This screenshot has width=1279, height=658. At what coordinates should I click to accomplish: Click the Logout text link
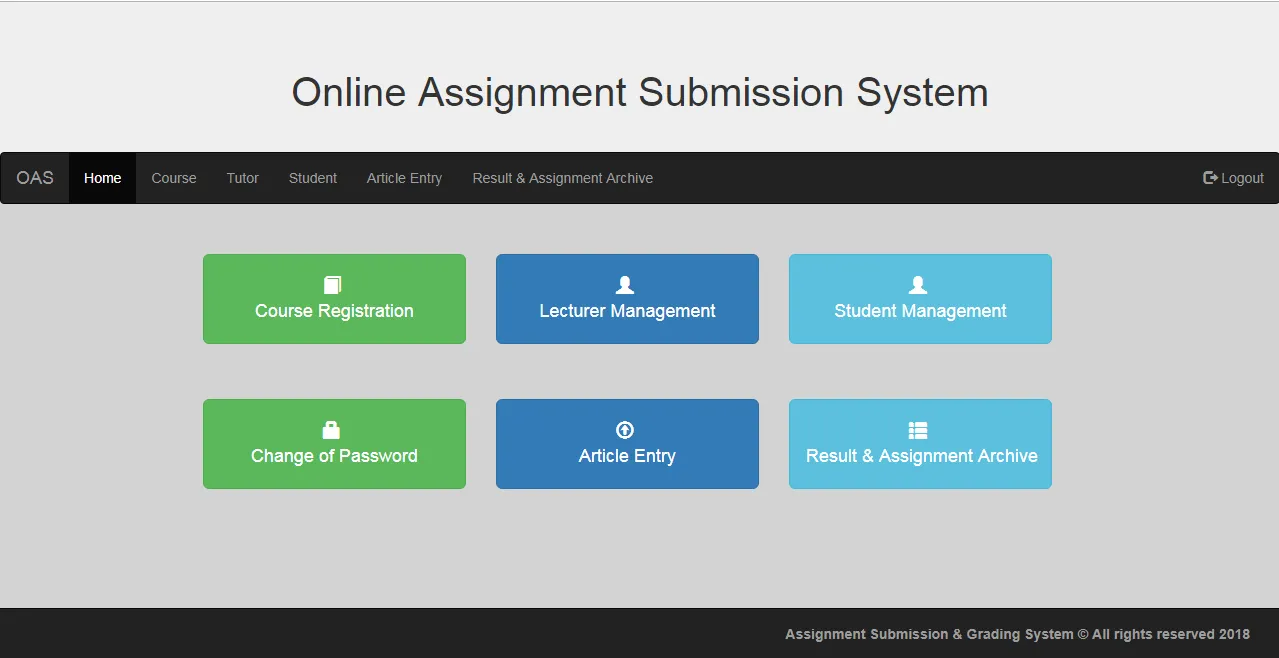pyautogui.click(x=1243, y=178)
